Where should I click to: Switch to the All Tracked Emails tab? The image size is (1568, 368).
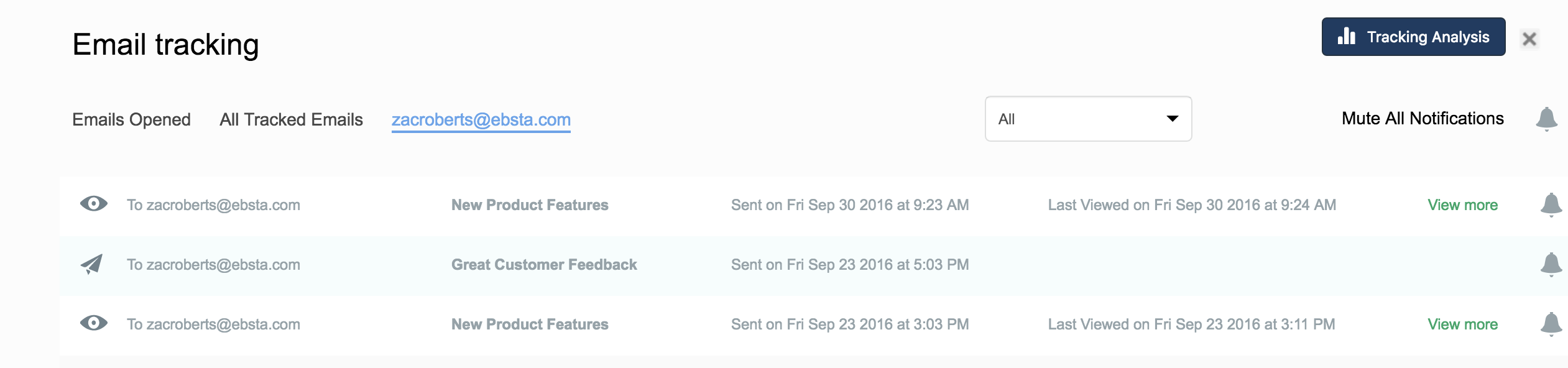point(291,119)
